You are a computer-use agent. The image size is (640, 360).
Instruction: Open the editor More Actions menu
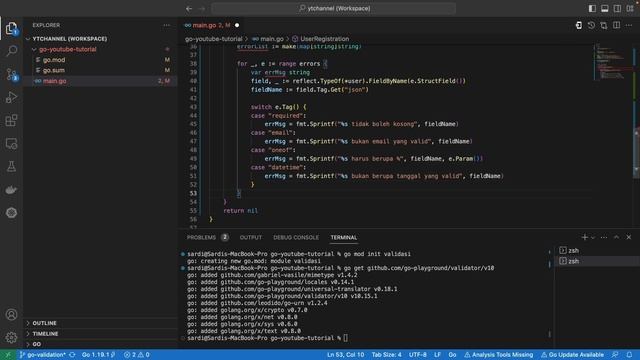coord(629,25)
